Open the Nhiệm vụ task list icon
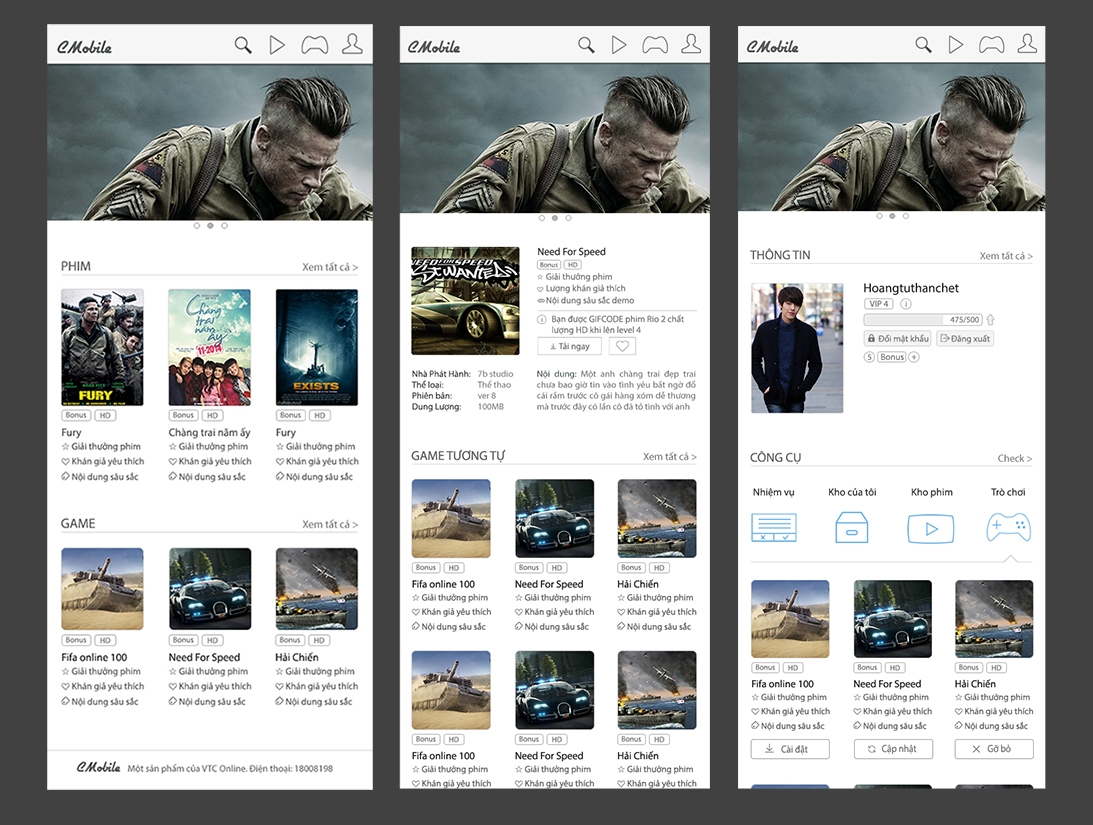The height and width of the screenshot is (825, 1093). coord(774,527)
